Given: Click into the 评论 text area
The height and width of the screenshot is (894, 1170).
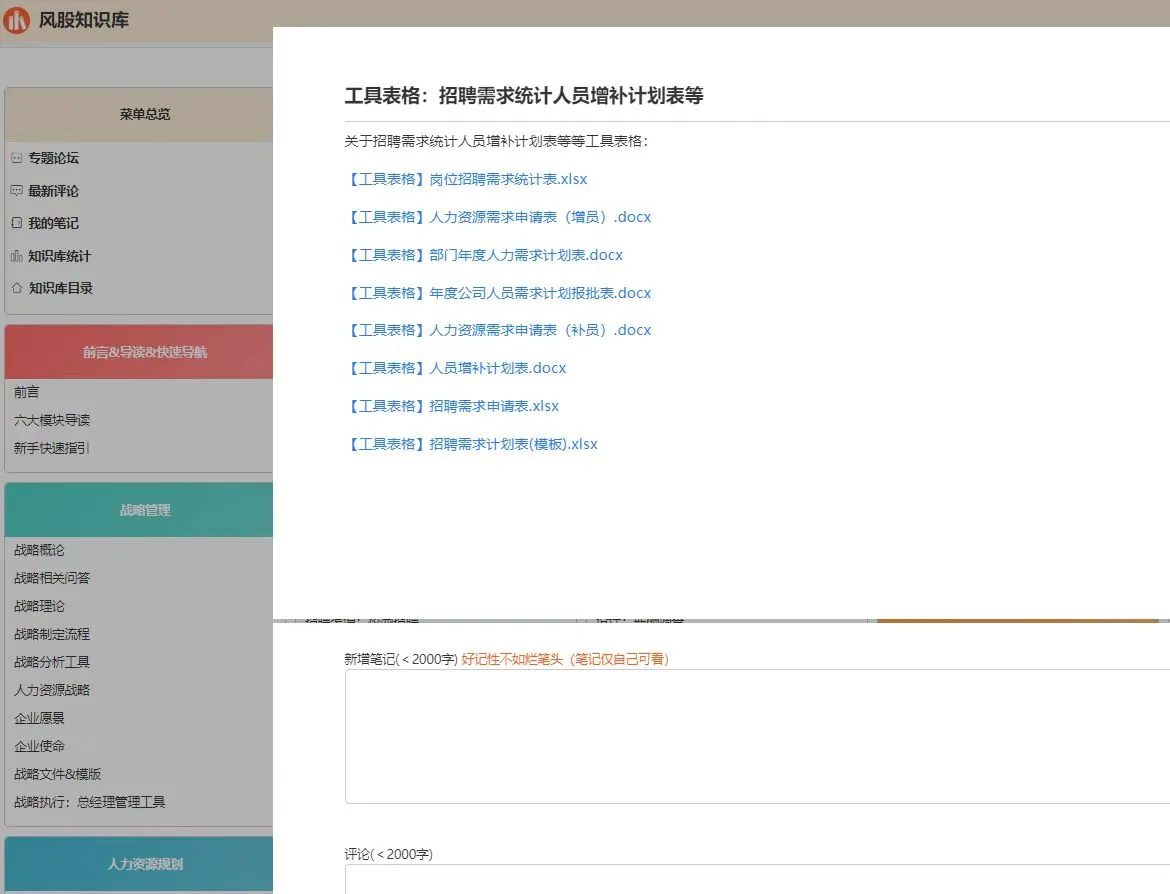Looking at the screenshot, I should coord(757,879).
